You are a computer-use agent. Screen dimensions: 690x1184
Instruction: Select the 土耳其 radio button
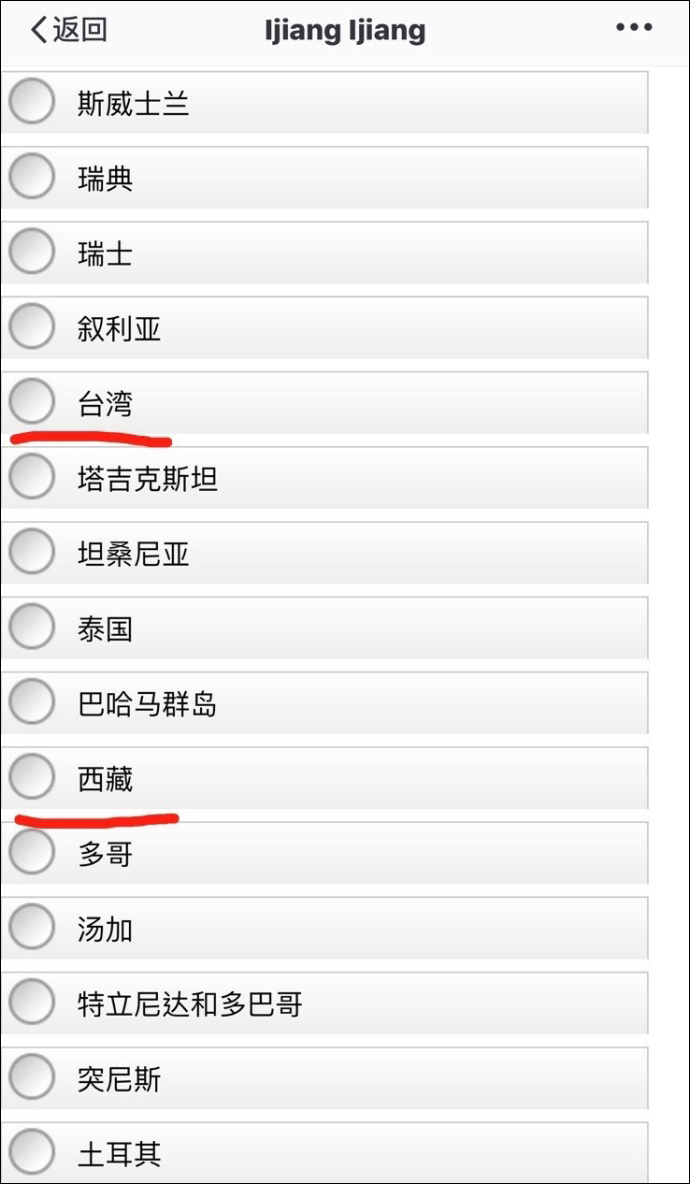point(32,1152)
